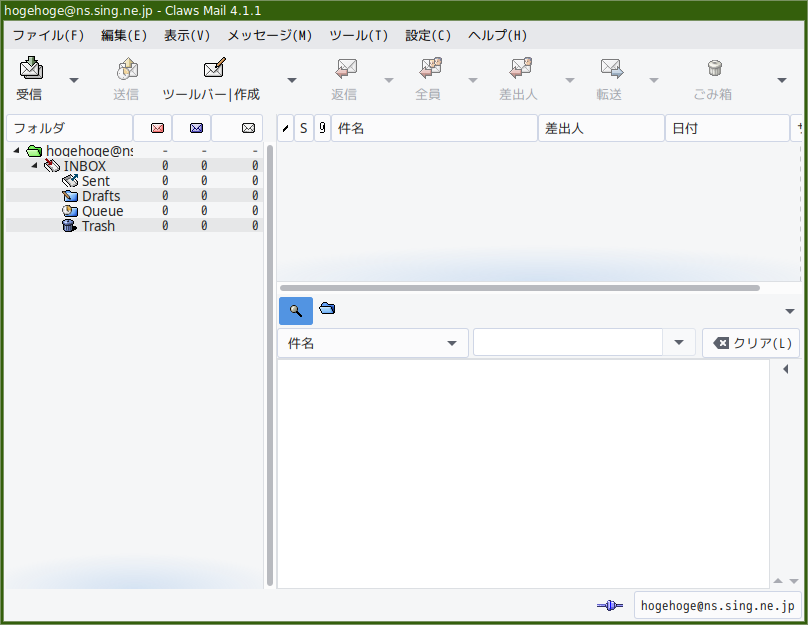Click the 送信 send queued mail icon
The width and height of the screenshot is (808, 625).
tap(127, 69)
